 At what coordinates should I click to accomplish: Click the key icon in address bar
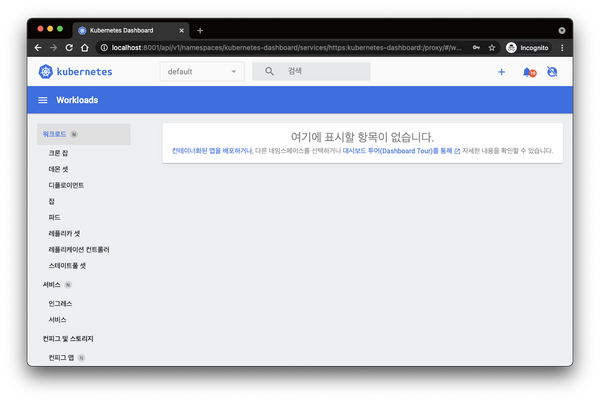(476, 47)
